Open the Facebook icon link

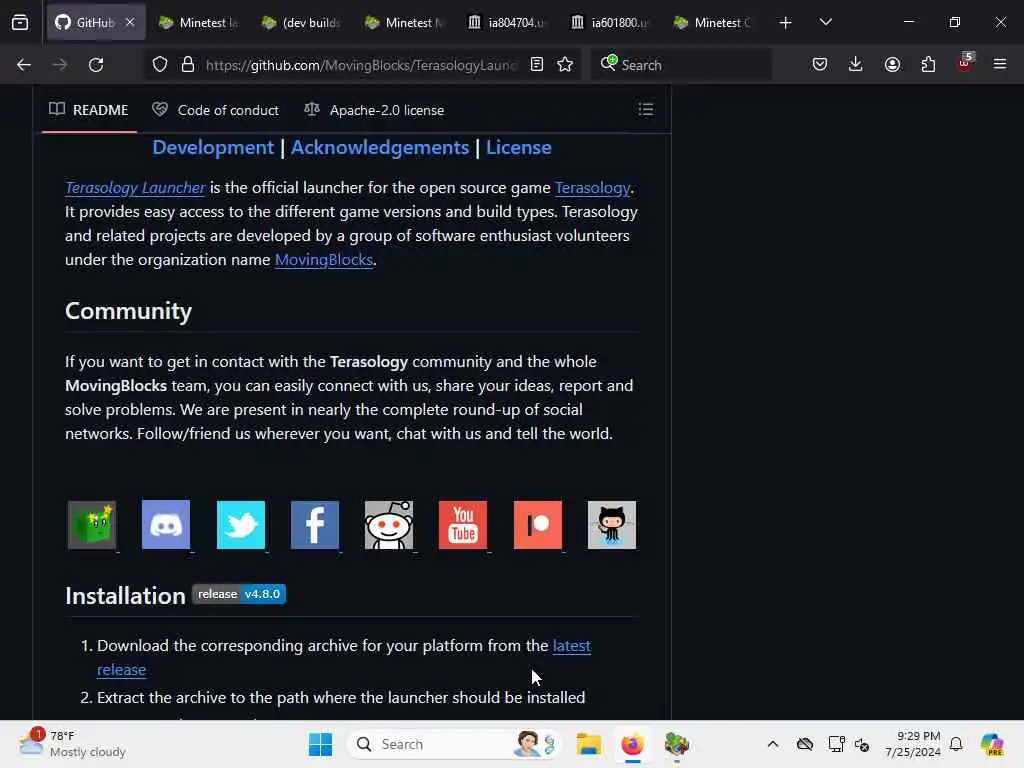pos(315,524)
